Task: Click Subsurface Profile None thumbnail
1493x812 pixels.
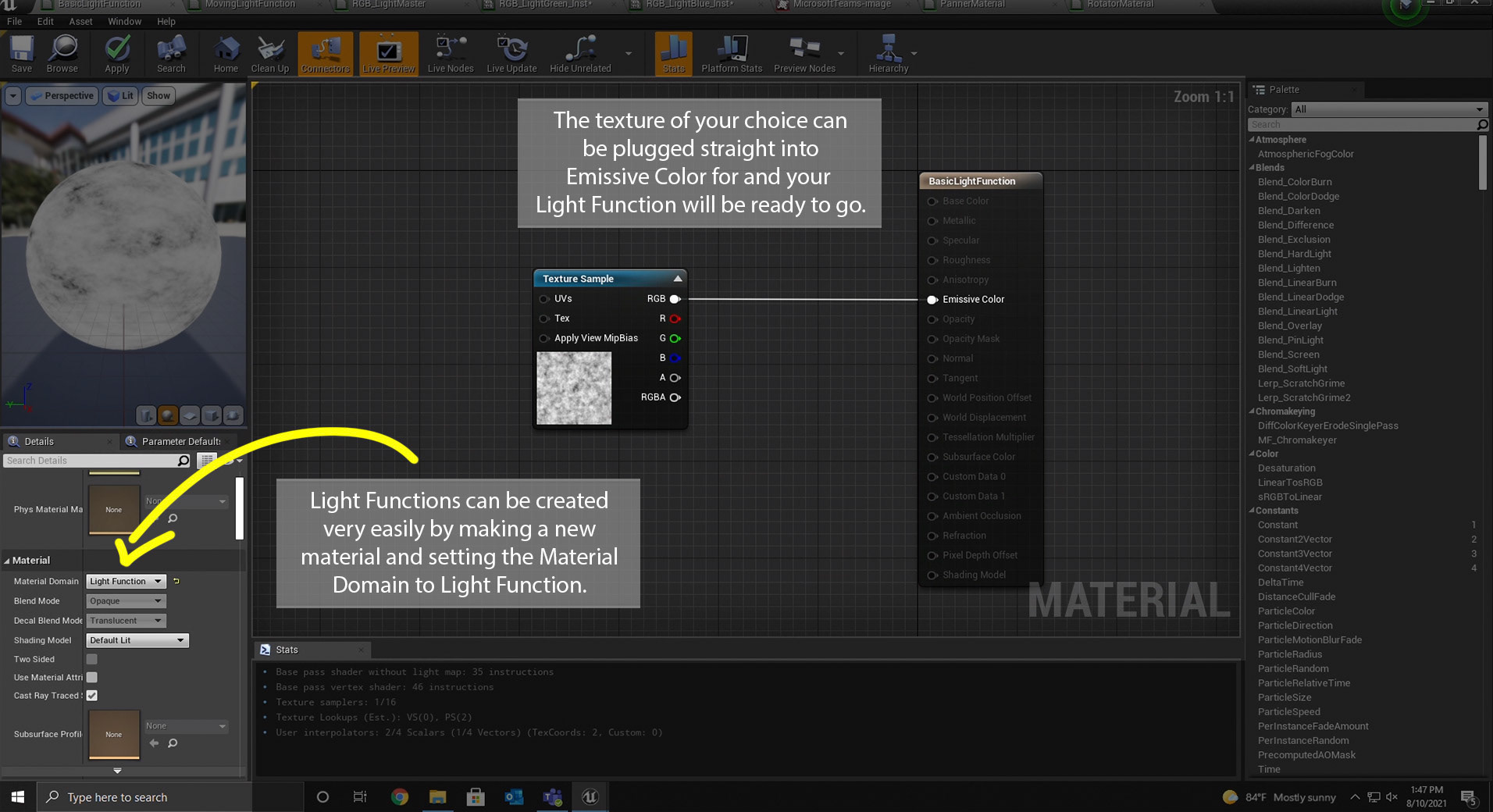Action: pyautogui.click(x=114, y=734)
